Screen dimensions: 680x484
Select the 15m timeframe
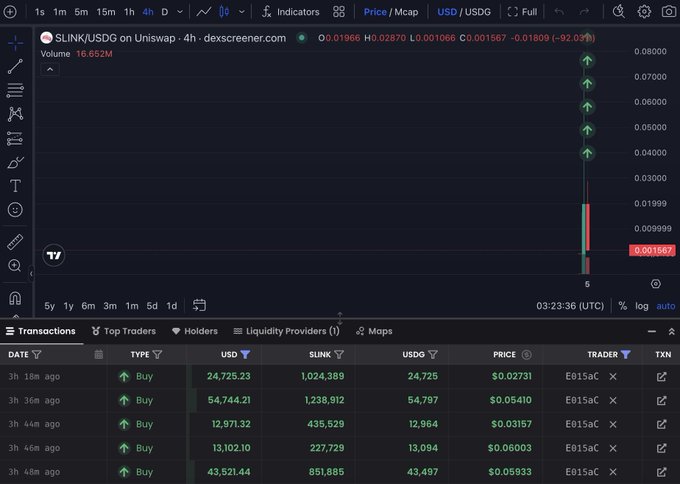click(x=106, y=12)
